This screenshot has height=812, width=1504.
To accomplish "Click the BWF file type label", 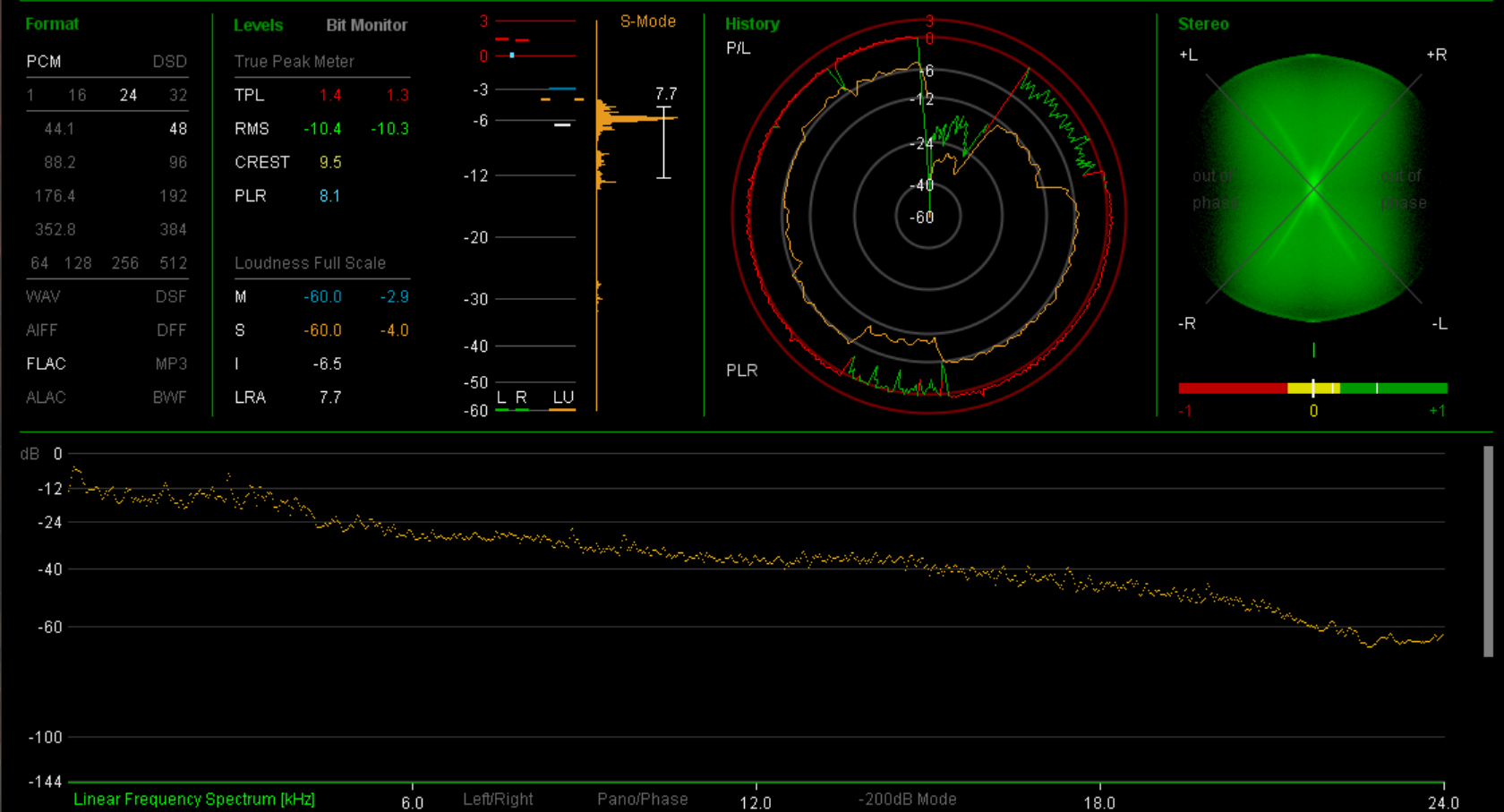I will (169, 397).
